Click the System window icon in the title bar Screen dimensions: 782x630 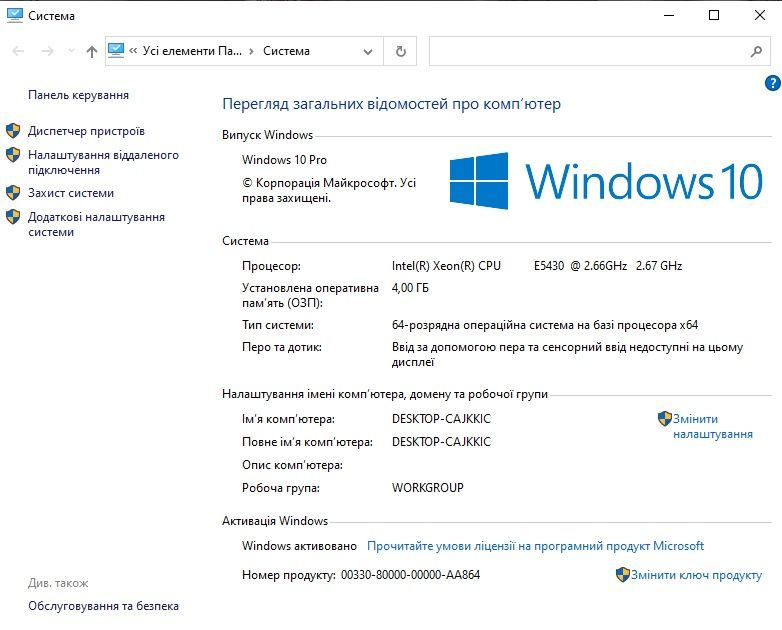15,15
